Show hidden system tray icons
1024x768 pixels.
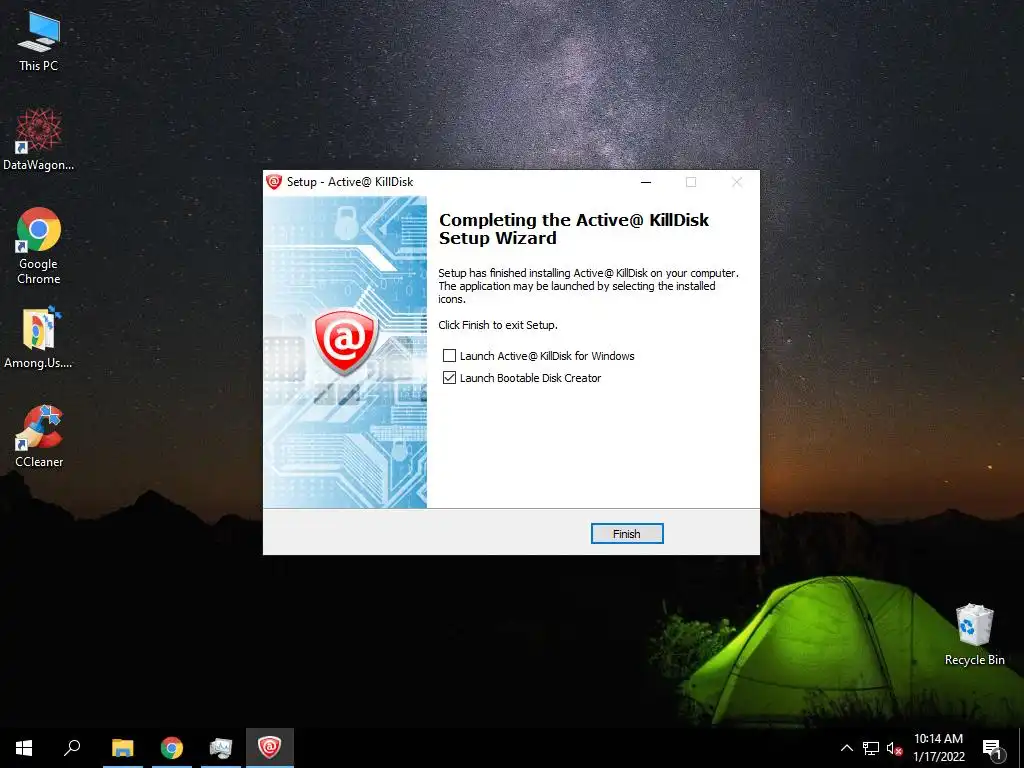(846, 748)
